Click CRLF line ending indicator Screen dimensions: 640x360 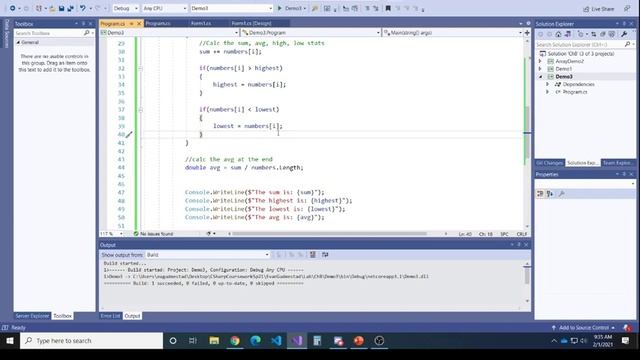[522, 234]
